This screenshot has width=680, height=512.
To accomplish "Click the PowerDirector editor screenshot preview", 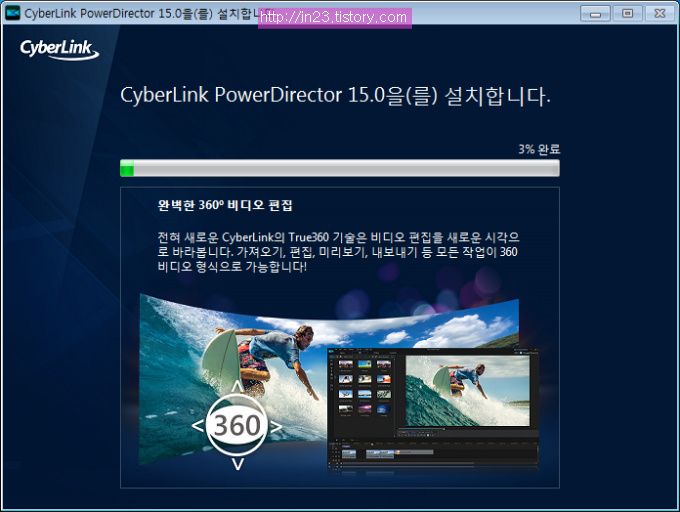I will [432, 408].
